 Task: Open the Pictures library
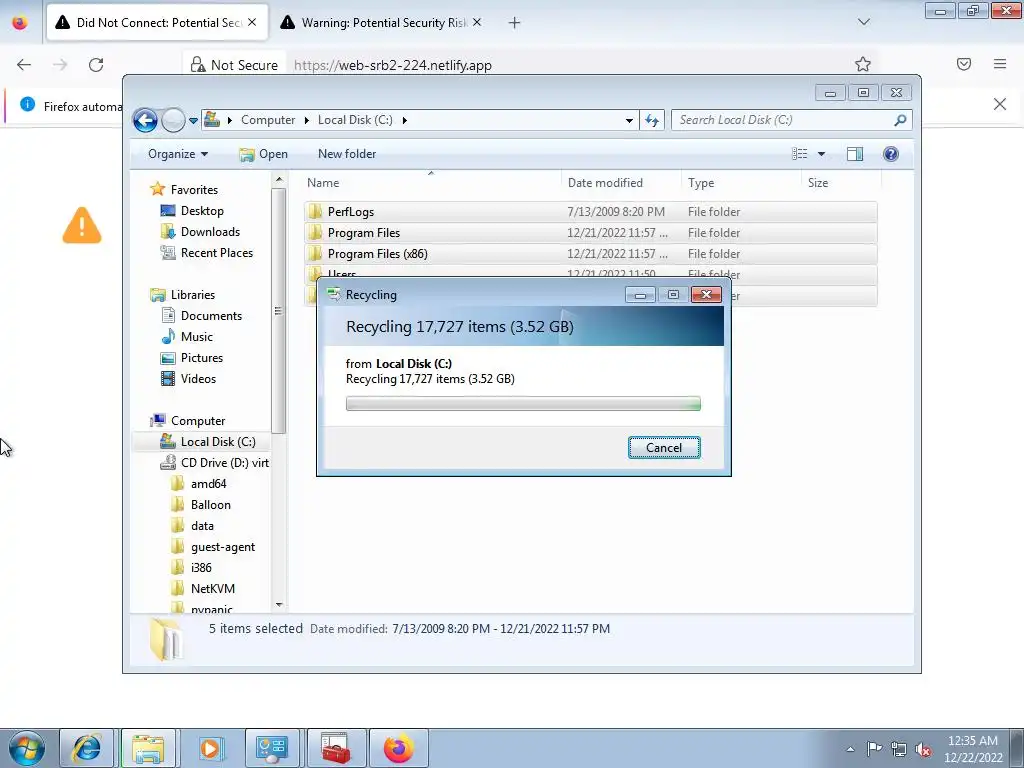click(201, 358)
